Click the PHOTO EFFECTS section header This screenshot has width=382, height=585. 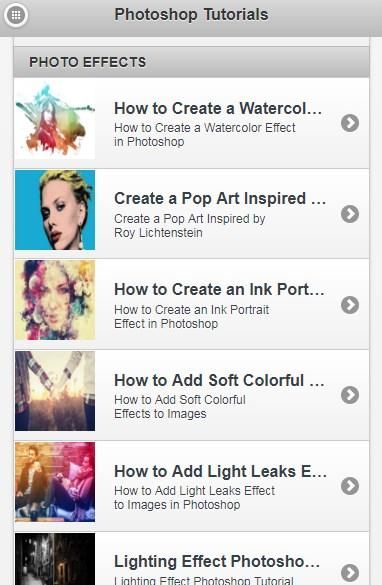point(191,62)
